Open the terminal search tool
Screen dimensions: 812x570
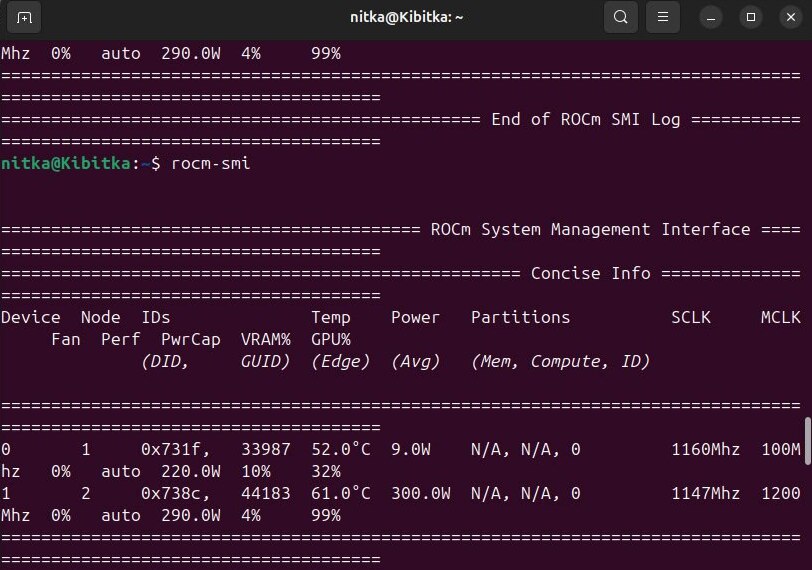[x=620, y=17]
